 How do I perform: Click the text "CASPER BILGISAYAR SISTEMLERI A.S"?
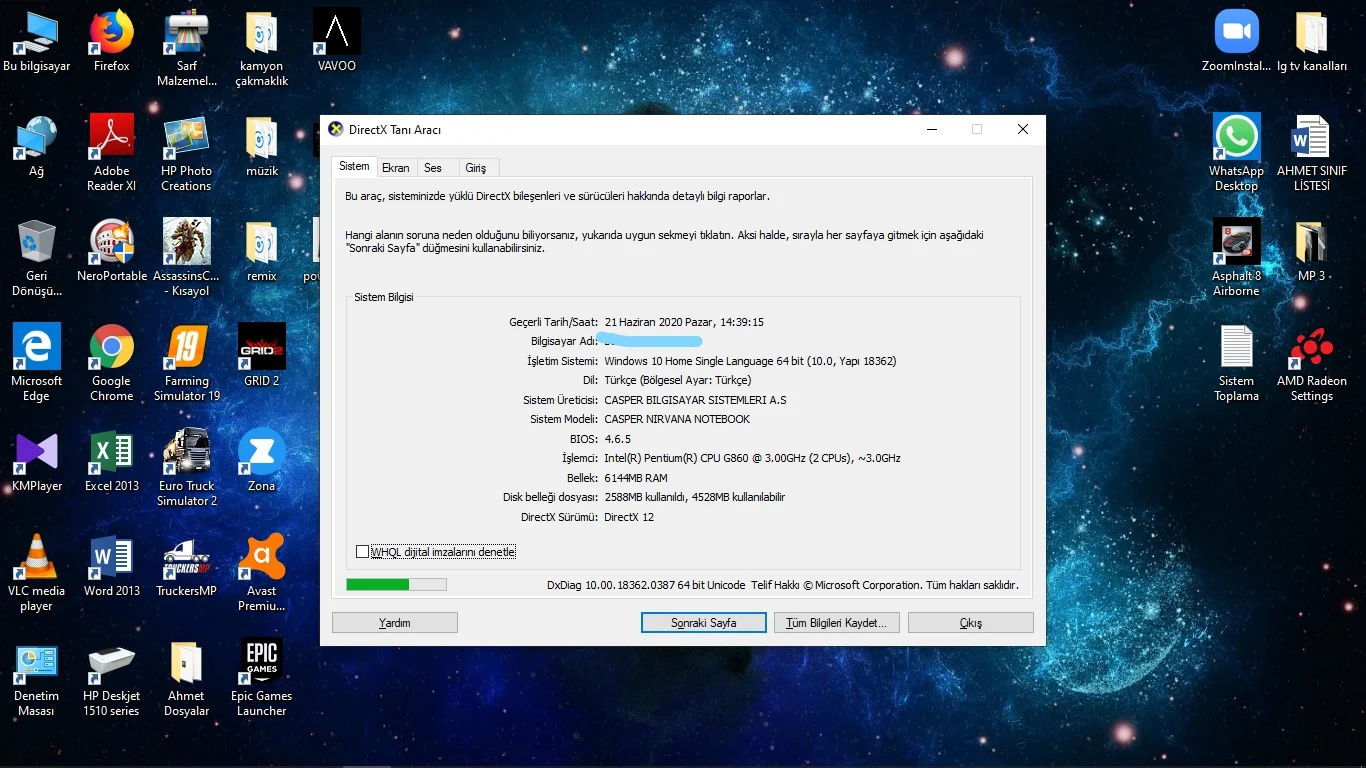[696, 400]
